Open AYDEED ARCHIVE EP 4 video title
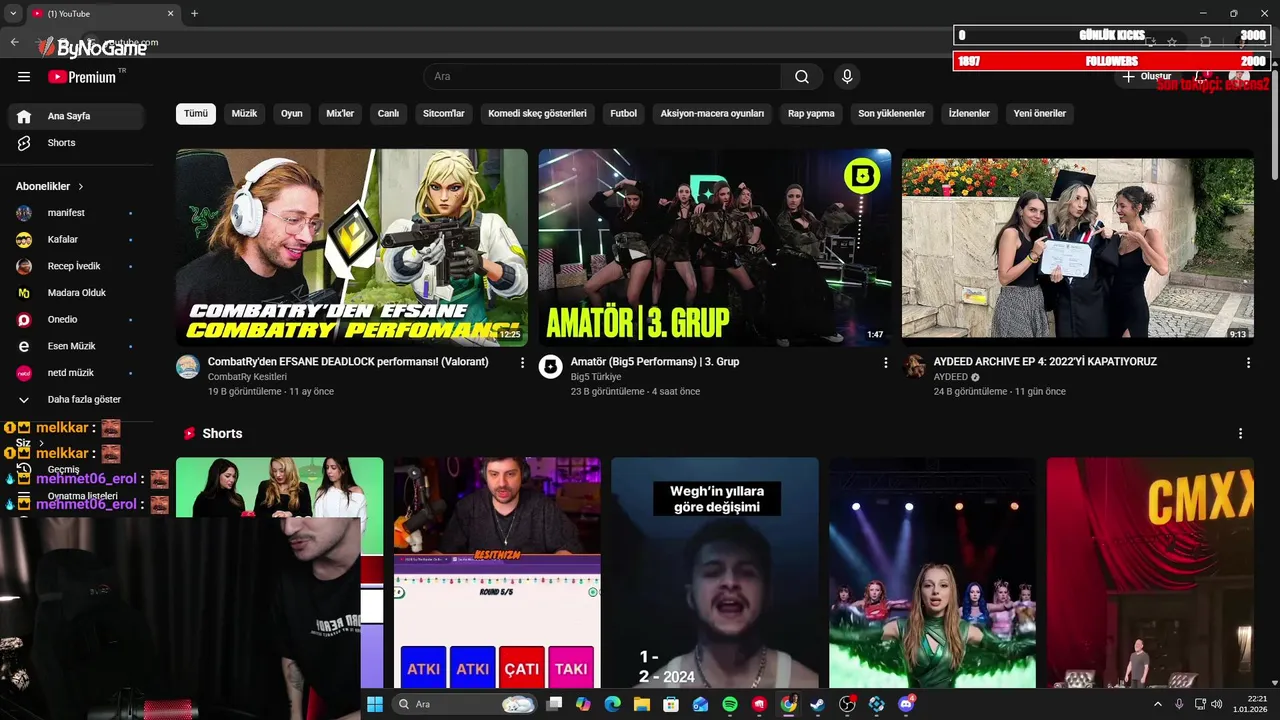Screen dimensions: 1280x720 coord(1045,362)
